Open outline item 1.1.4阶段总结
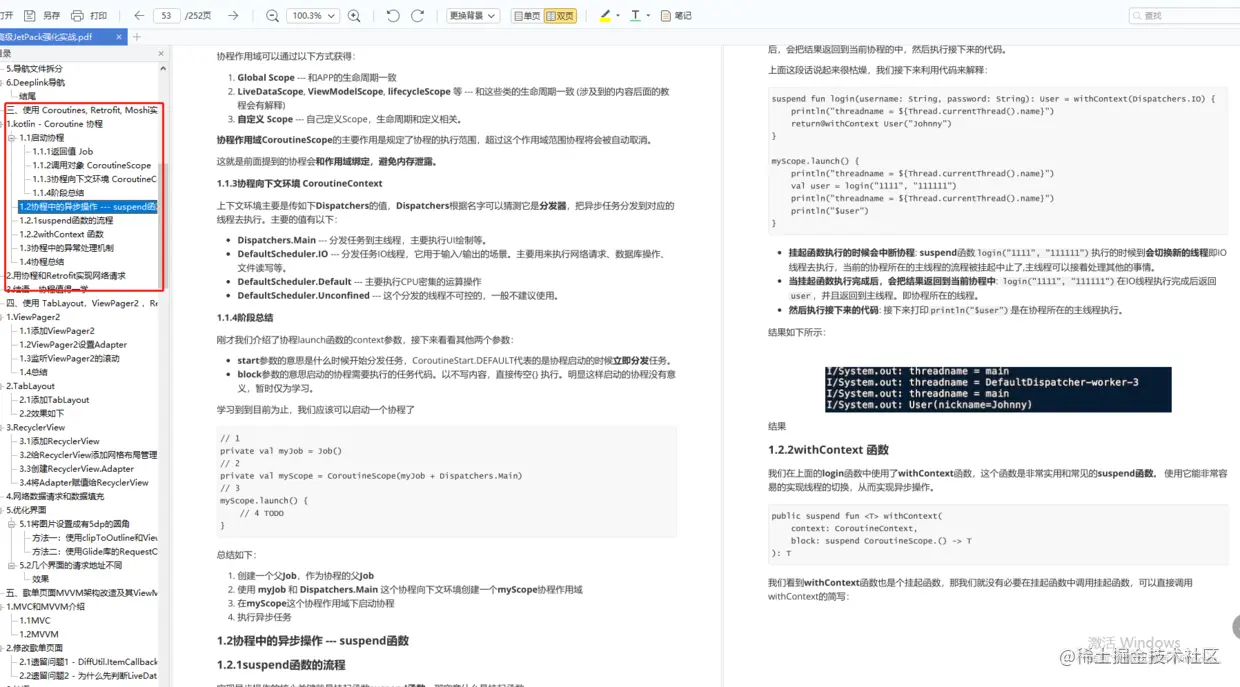The width and height of the screenshot is (1240, 687). click(58, 193)
